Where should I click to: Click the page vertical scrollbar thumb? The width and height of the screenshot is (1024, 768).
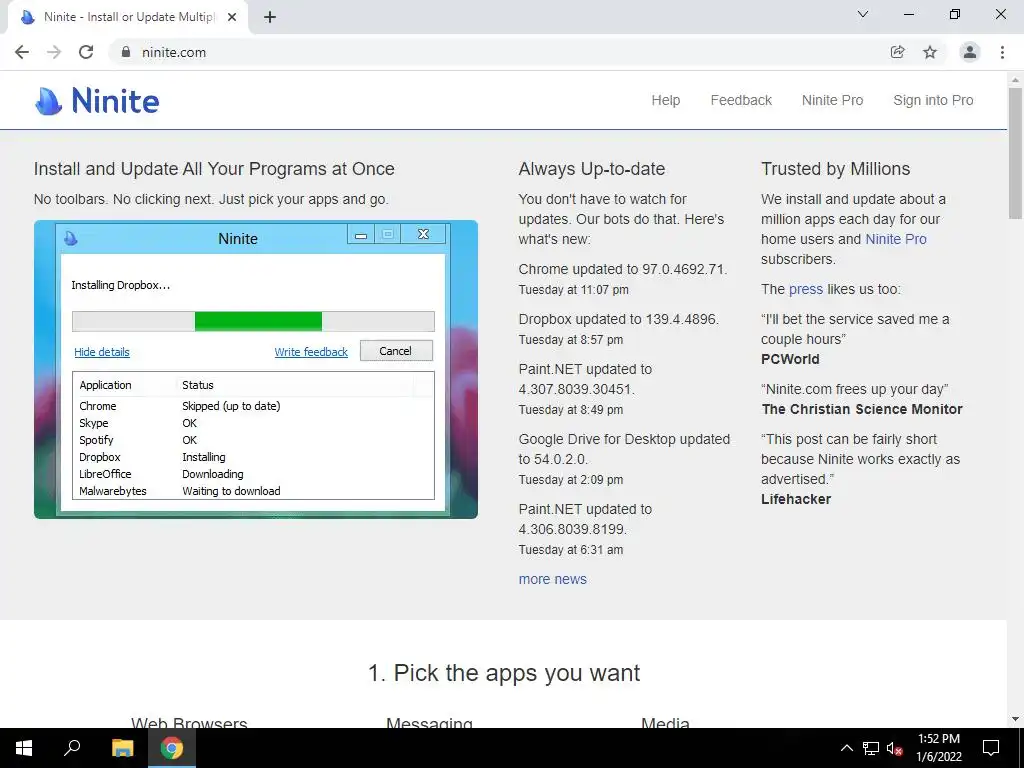[1015, 153]
